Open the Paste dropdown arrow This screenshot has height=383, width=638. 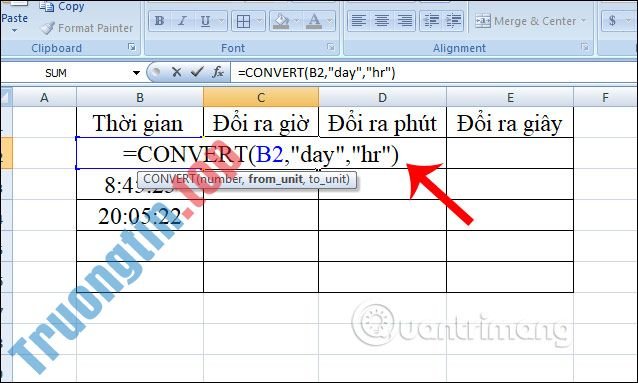click(14, 31)
